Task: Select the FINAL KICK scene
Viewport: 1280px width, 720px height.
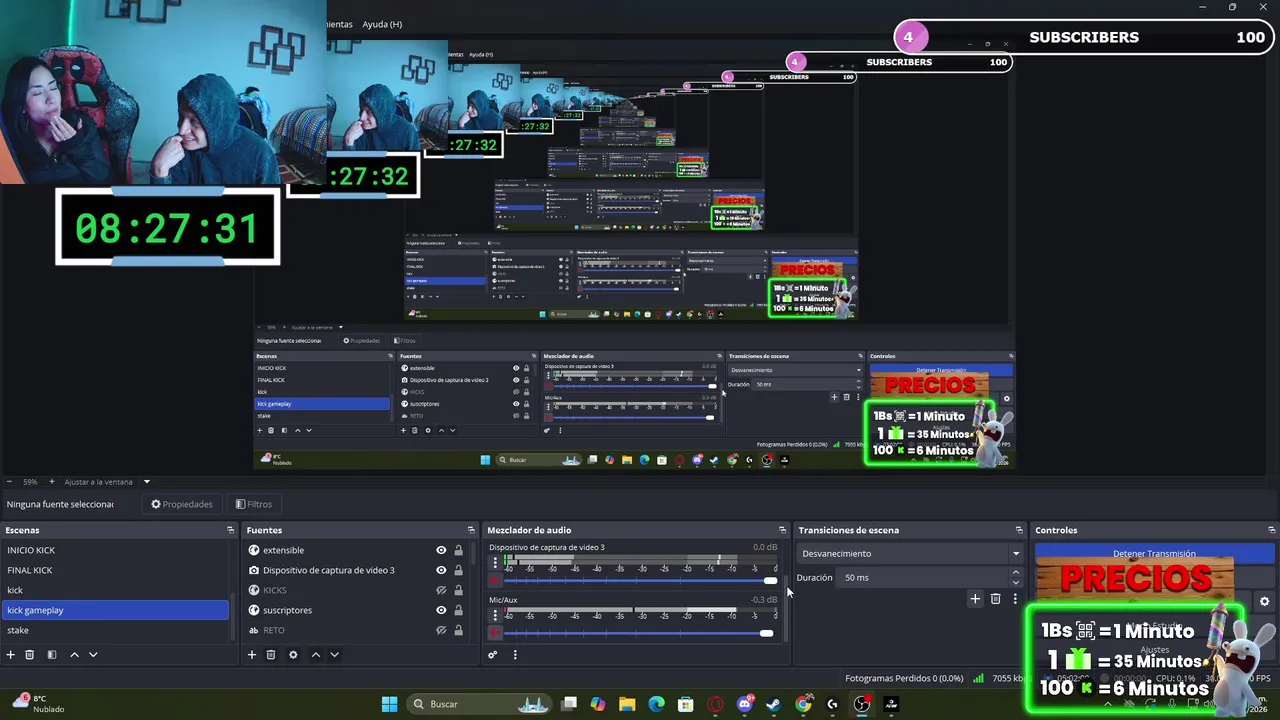Action: (x=116, y=570)
